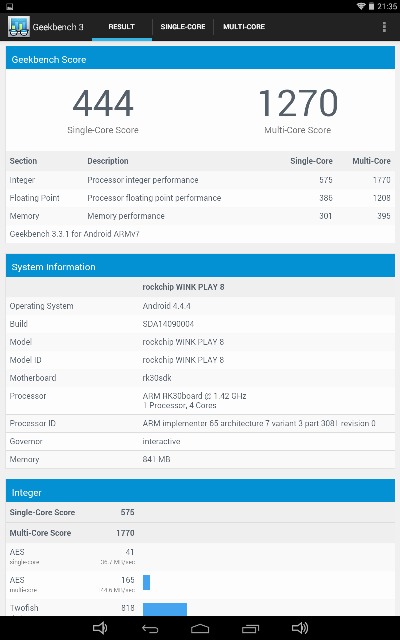This screenshot has width=400, height=640.
Task: Tap the volume down navigation icon
Action: coord(100,628)
